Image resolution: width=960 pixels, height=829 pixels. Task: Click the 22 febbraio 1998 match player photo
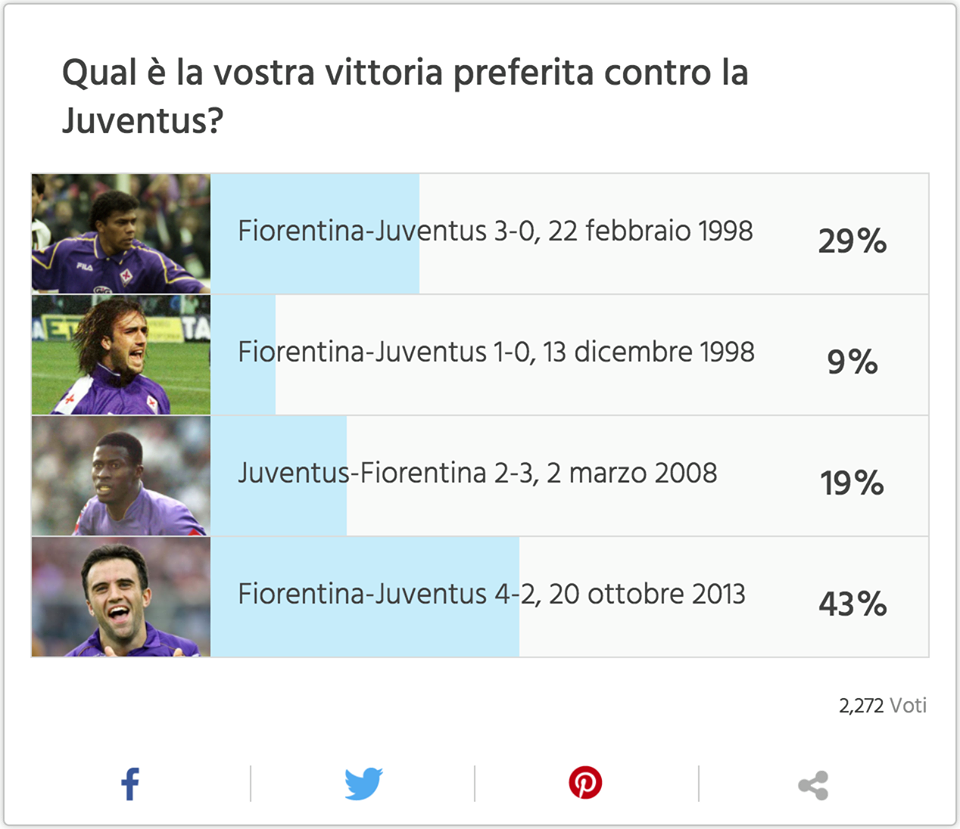[121, 234]
